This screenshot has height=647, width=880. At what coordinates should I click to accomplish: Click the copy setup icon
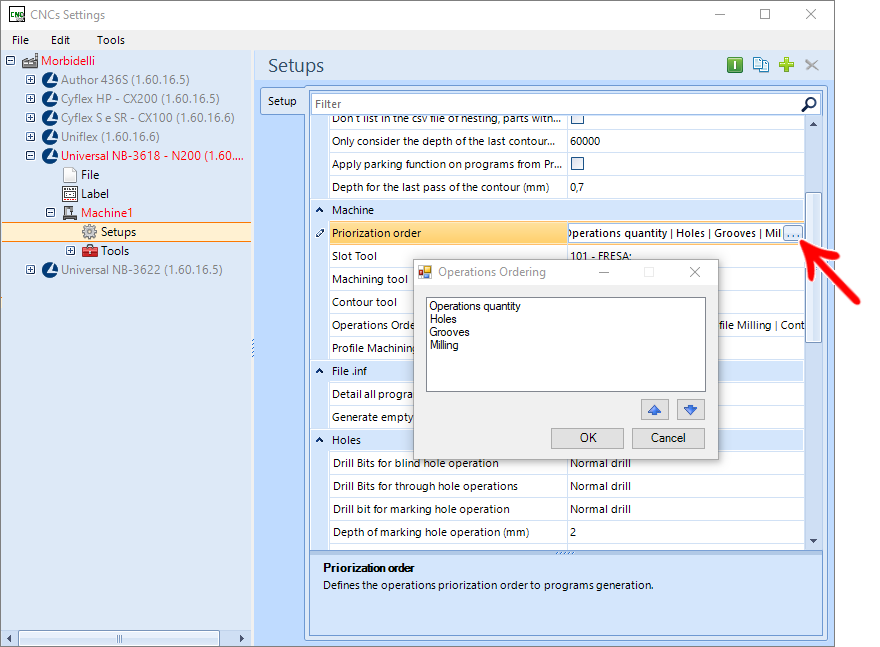click(760, 65)
